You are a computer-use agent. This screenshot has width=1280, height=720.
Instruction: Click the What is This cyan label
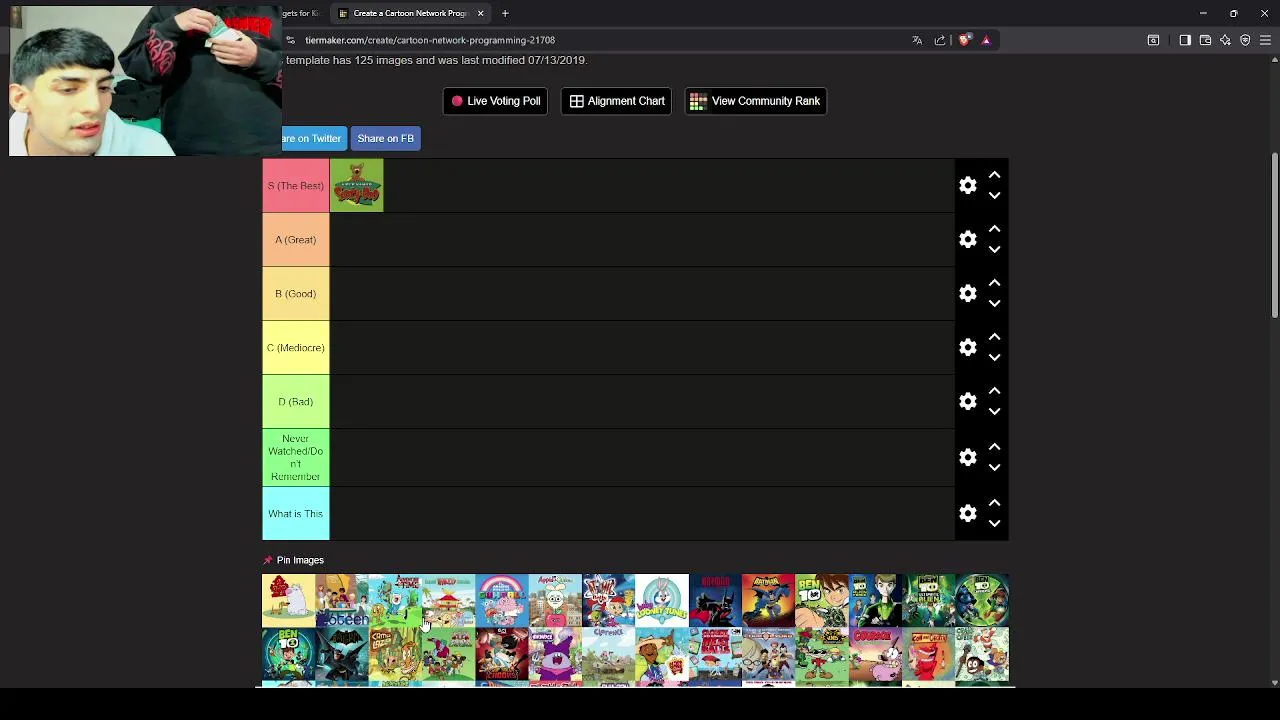coord(296,514)
